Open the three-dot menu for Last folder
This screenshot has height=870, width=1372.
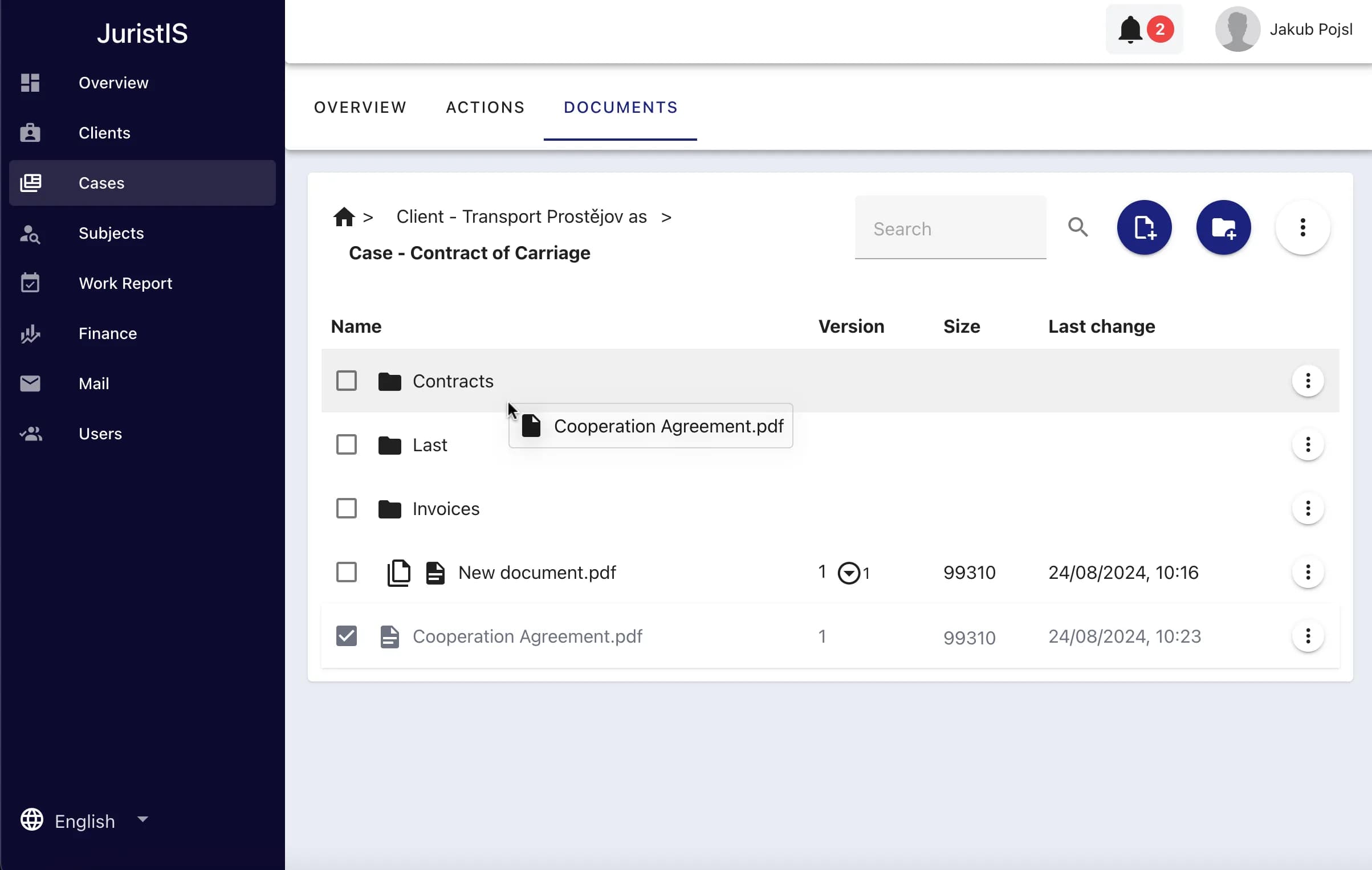(1308, 444)
